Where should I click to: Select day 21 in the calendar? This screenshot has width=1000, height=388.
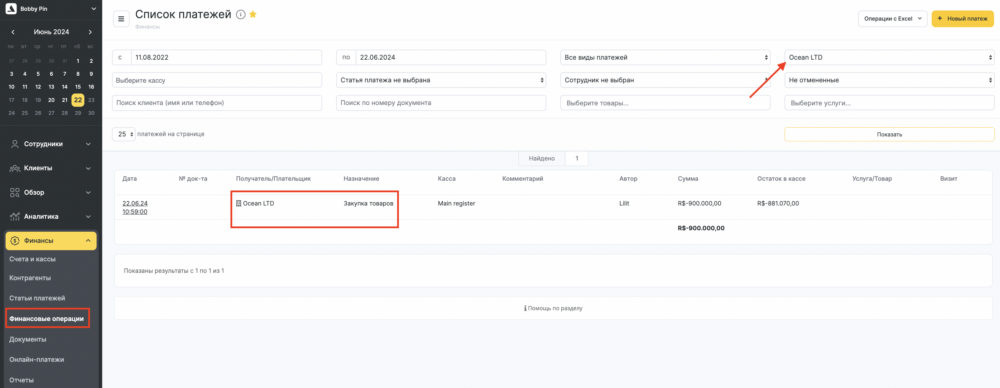click(64, 100)
